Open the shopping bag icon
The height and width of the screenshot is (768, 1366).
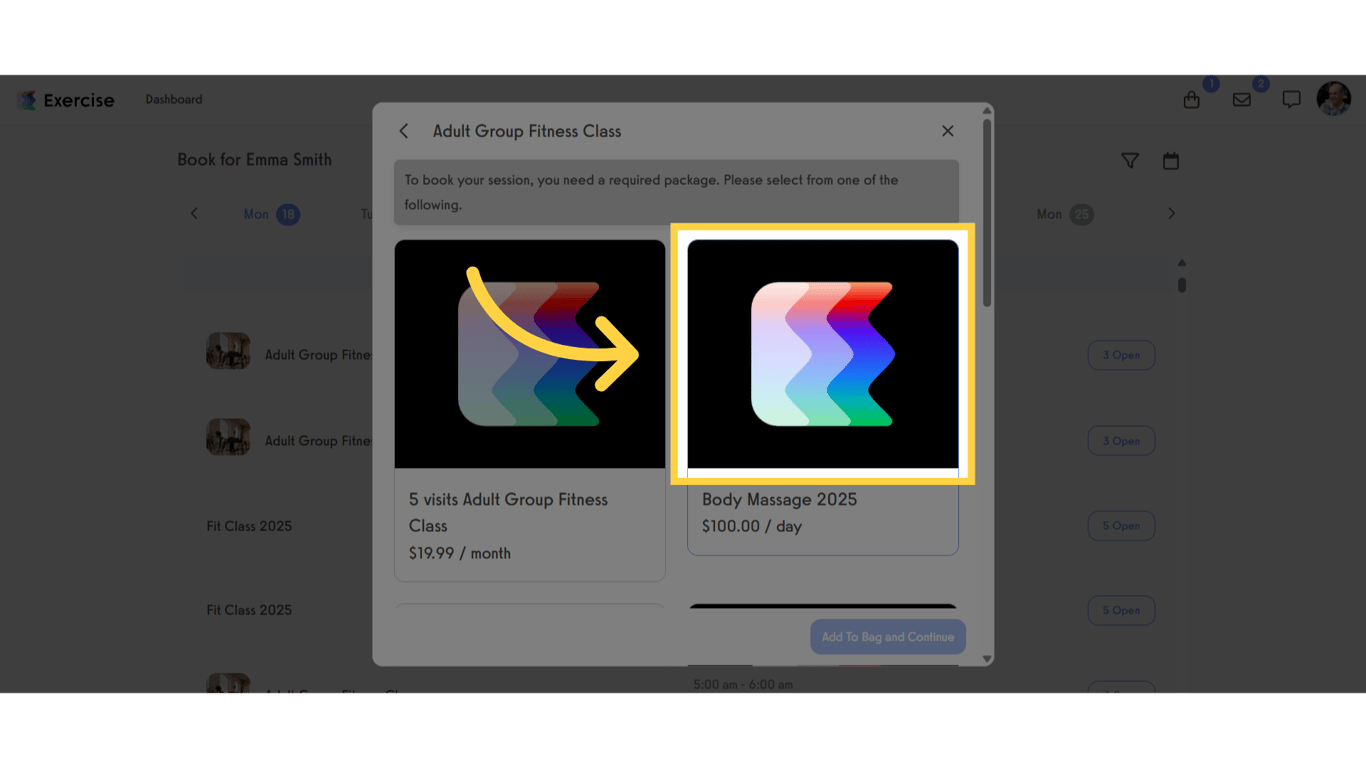pos(1192,99)
